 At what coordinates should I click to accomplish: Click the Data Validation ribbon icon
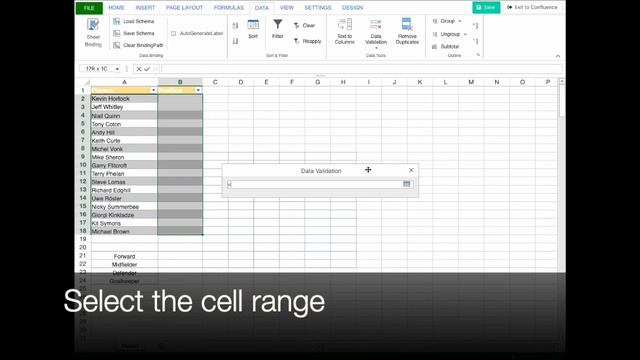pyautogui.click(x=376, y=24)
